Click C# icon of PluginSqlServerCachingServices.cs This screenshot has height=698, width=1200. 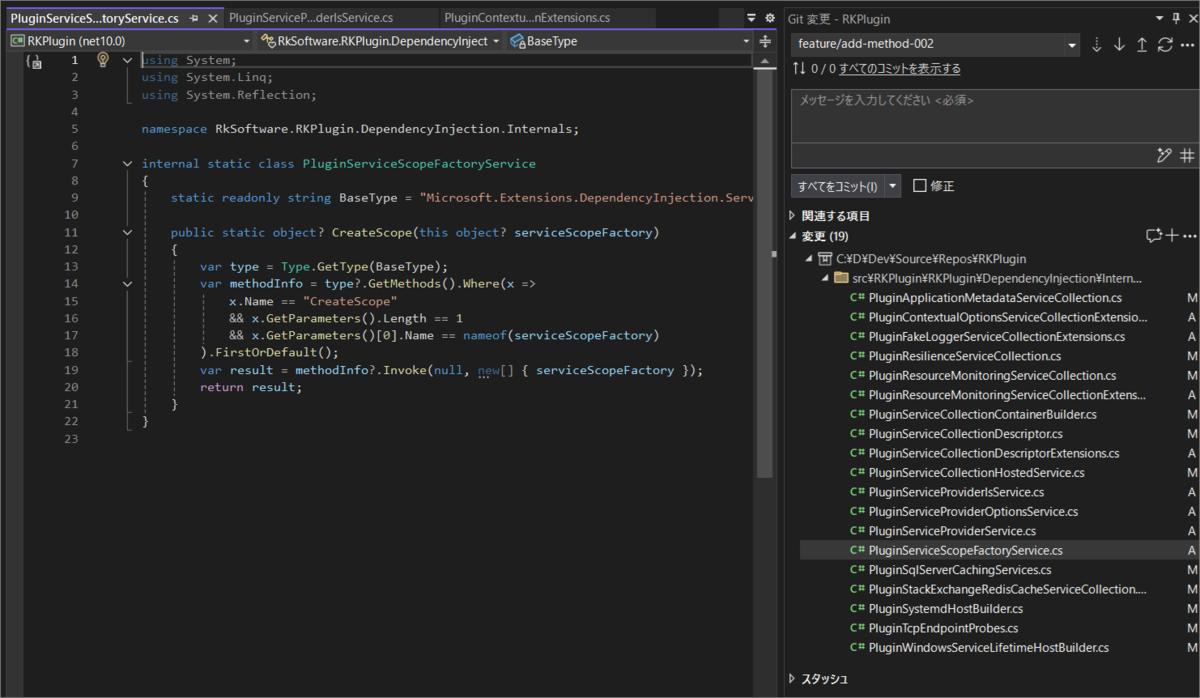(857, 570)
